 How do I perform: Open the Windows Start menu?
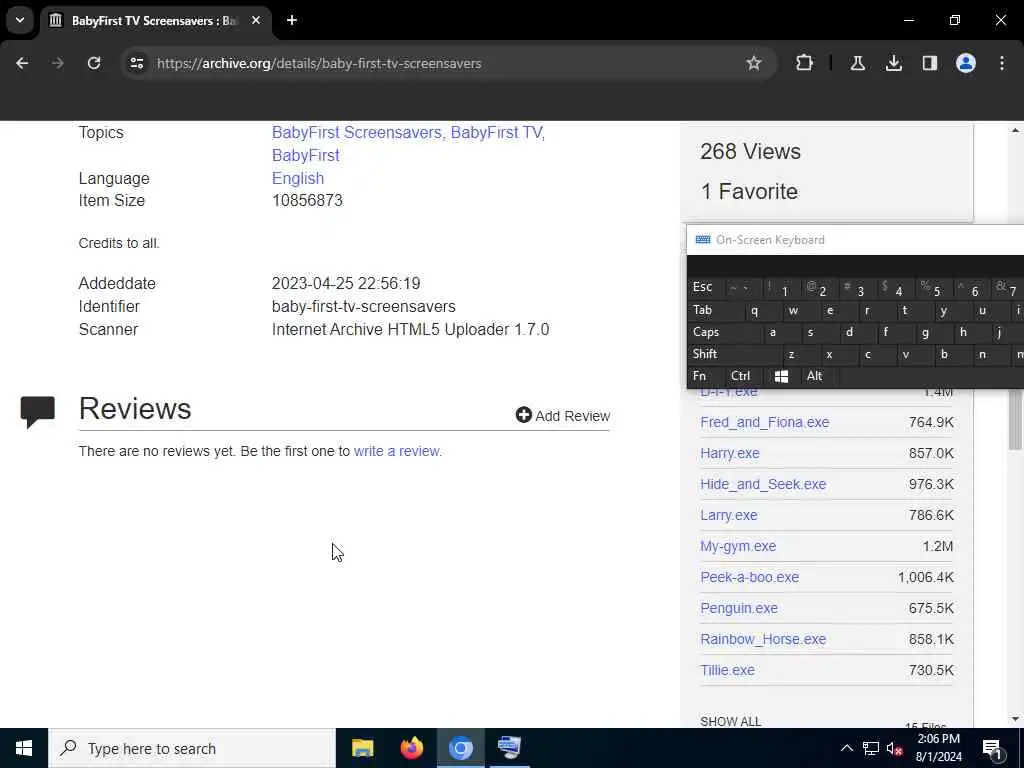click(x=24, y=748)
